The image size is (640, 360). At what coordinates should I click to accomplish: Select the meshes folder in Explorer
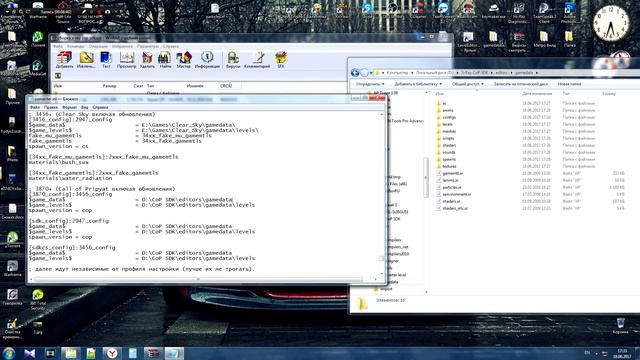[x=449, y=131]
